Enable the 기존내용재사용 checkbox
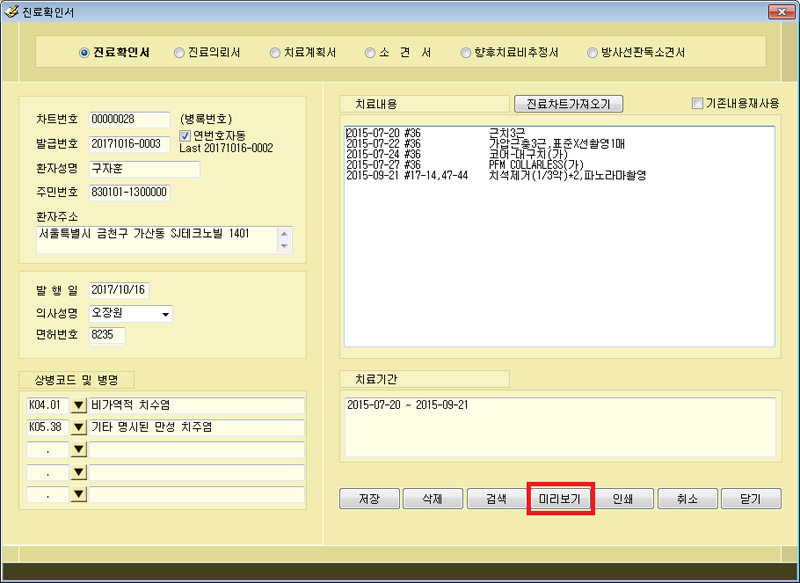 click(698, 103)
